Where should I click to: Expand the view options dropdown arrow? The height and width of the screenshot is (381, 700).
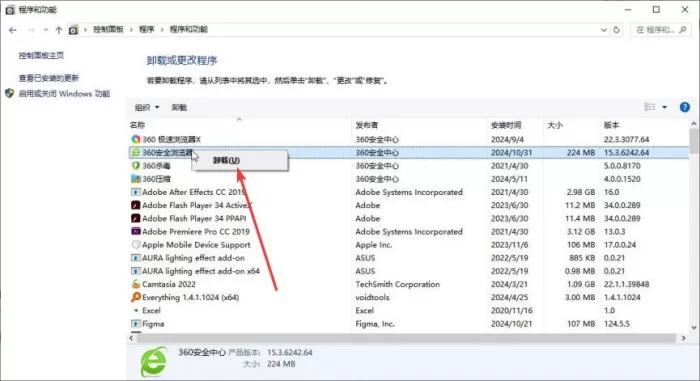pos(664,107)
